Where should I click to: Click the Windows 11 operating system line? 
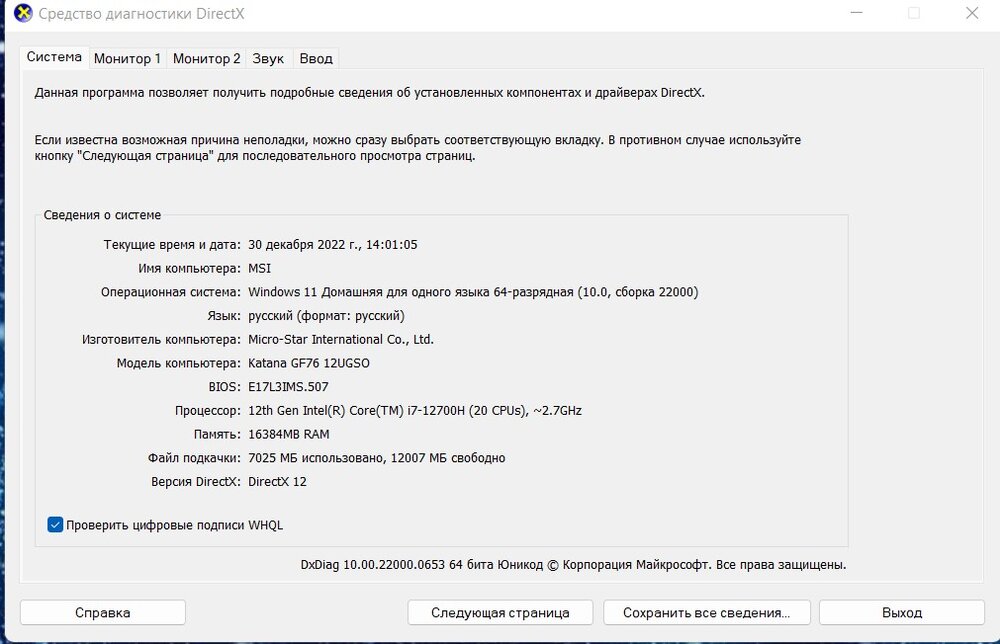pos(472,292)
